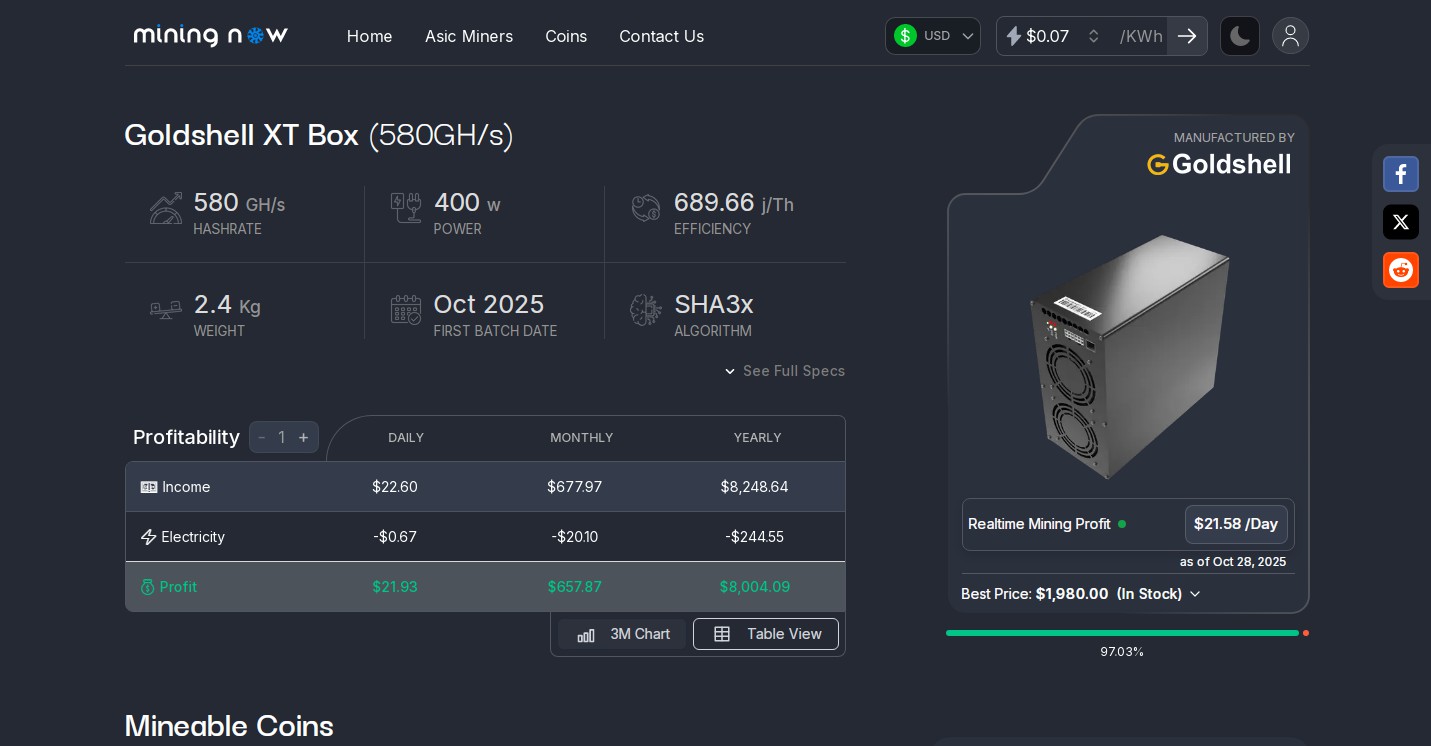Select the DAILY profitability column header
This screenshot has width=1431, height=746.
point(406,438)
